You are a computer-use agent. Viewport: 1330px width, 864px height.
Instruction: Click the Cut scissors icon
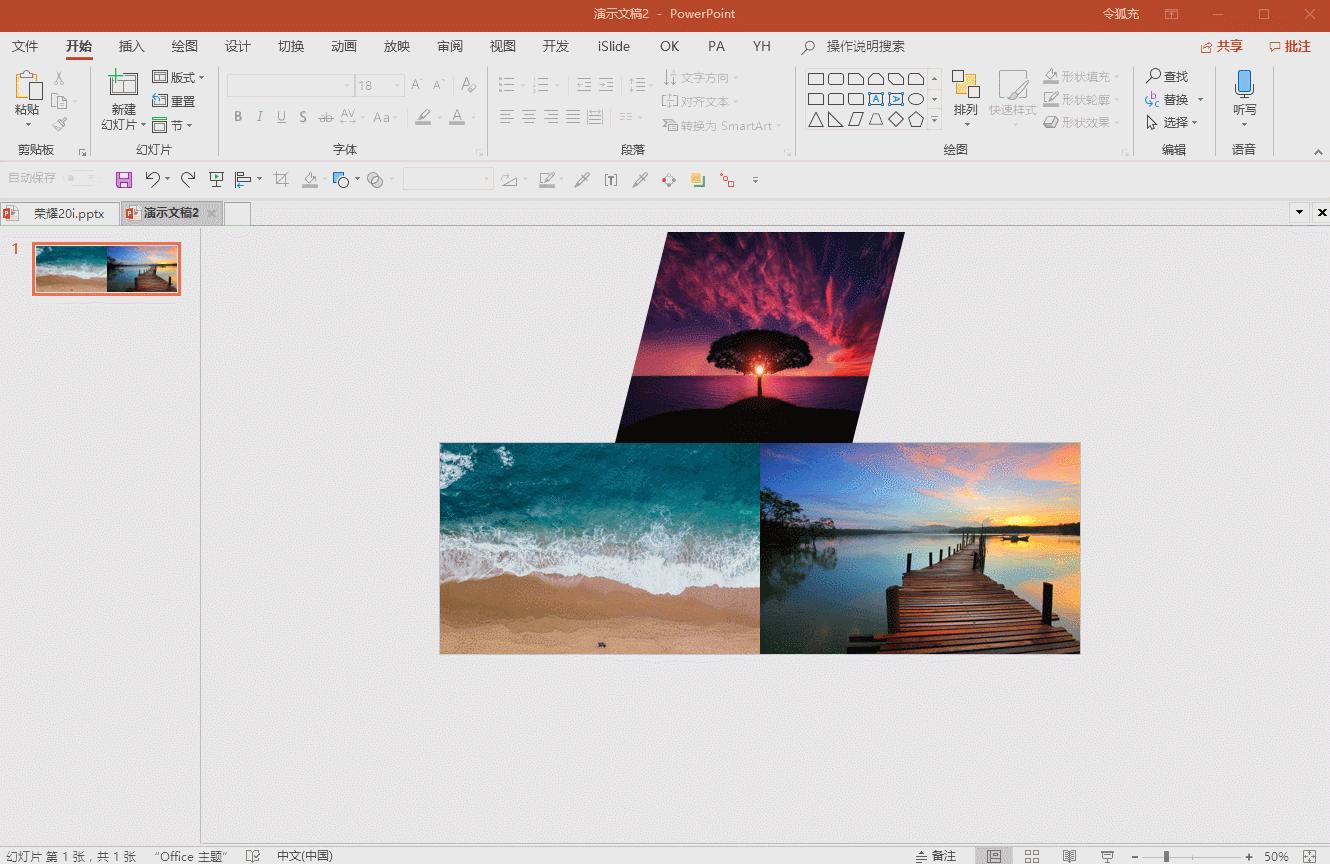59,78
